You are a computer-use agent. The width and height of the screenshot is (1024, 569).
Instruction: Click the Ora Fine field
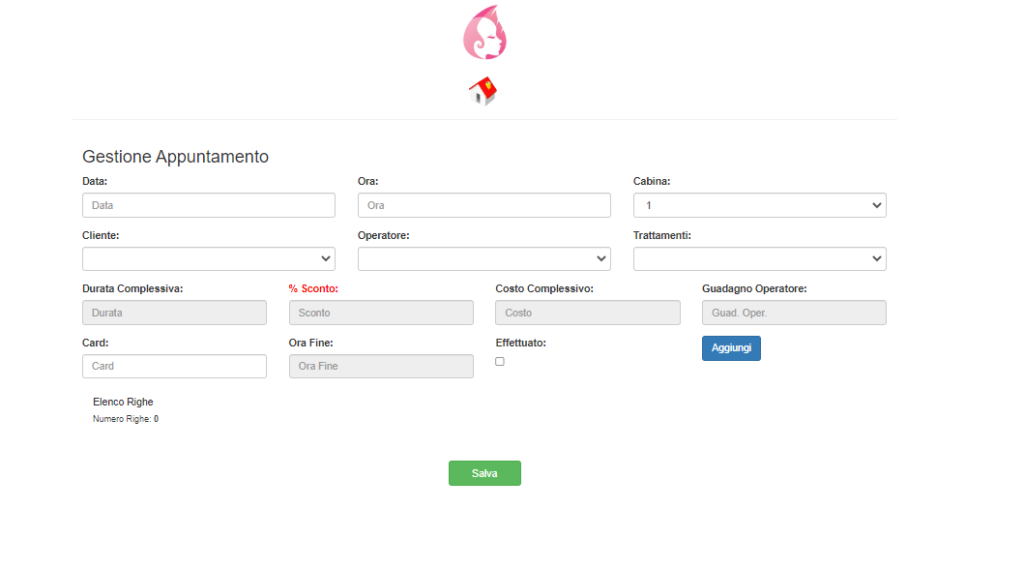381,366
